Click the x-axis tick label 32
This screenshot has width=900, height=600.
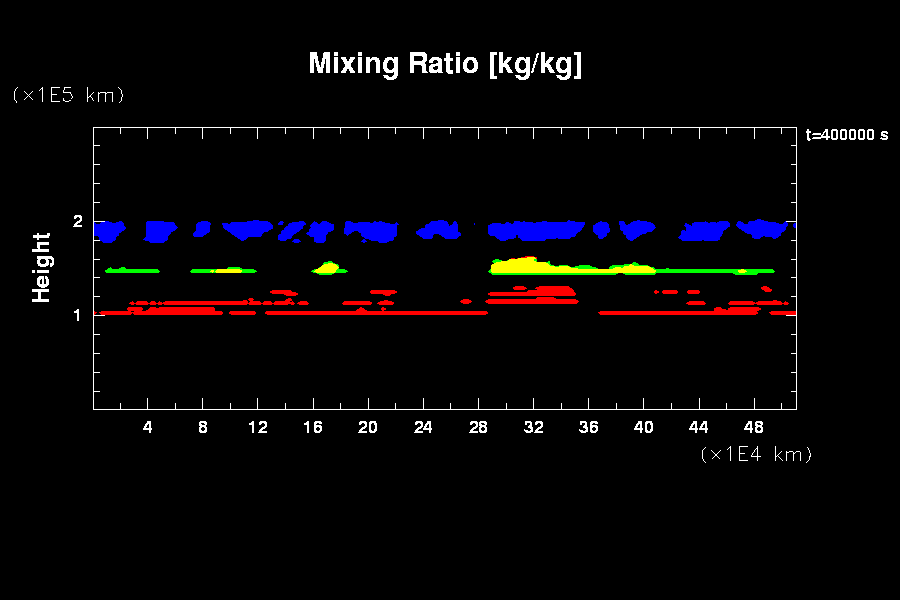pyautogui.click(x=533, y=428)
